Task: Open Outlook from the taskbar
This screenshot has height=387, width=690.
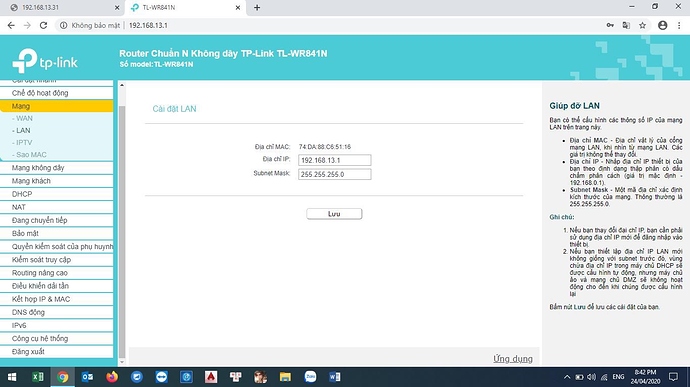Action: 87,377
